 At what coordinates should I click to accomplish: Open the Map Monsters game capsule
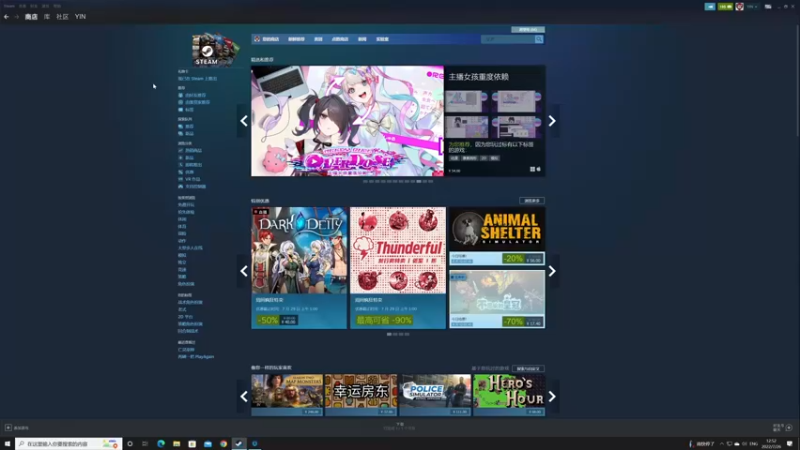[287, 395]
